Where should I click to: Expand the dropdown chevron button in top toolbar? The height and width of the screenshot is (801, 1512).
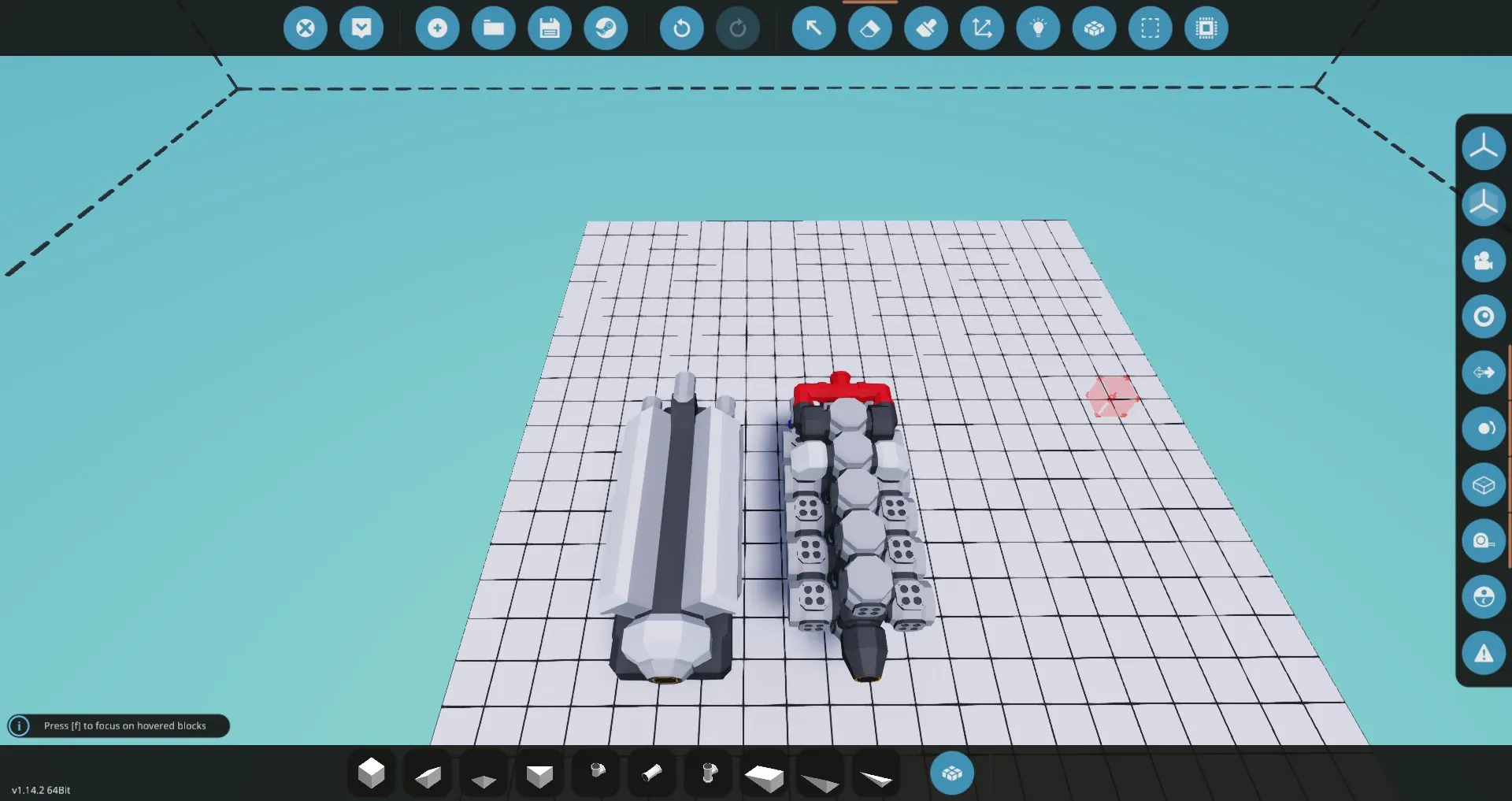click(x=361, y=28)
